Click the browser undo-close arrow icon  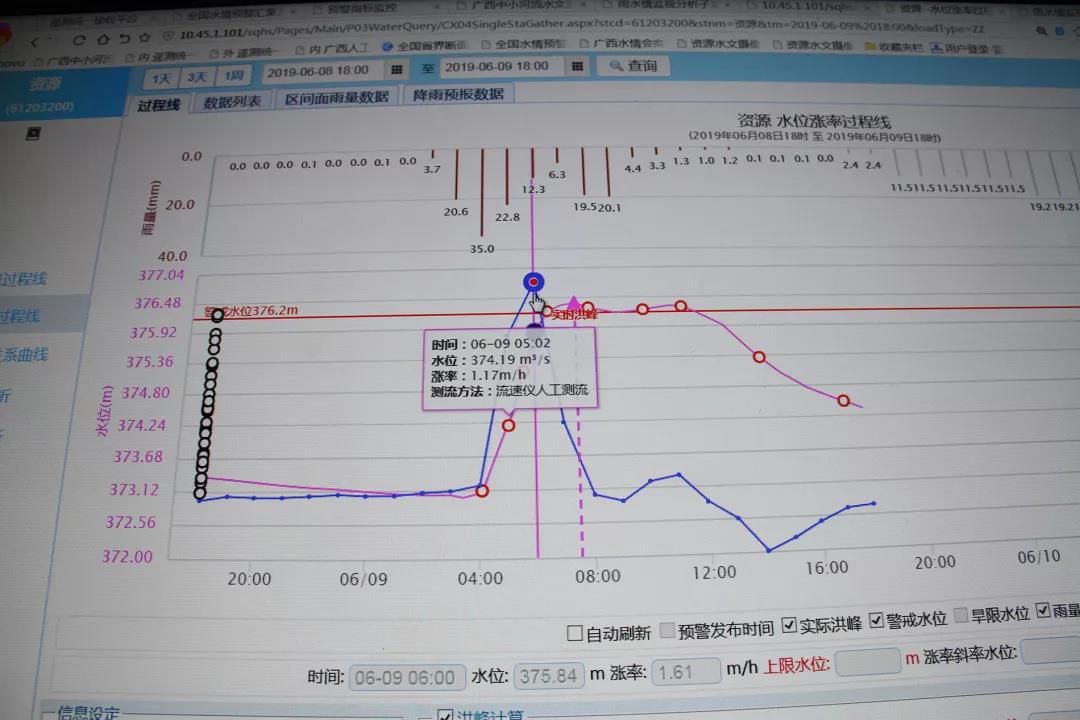pyautogui.click(x=125, y=39)
